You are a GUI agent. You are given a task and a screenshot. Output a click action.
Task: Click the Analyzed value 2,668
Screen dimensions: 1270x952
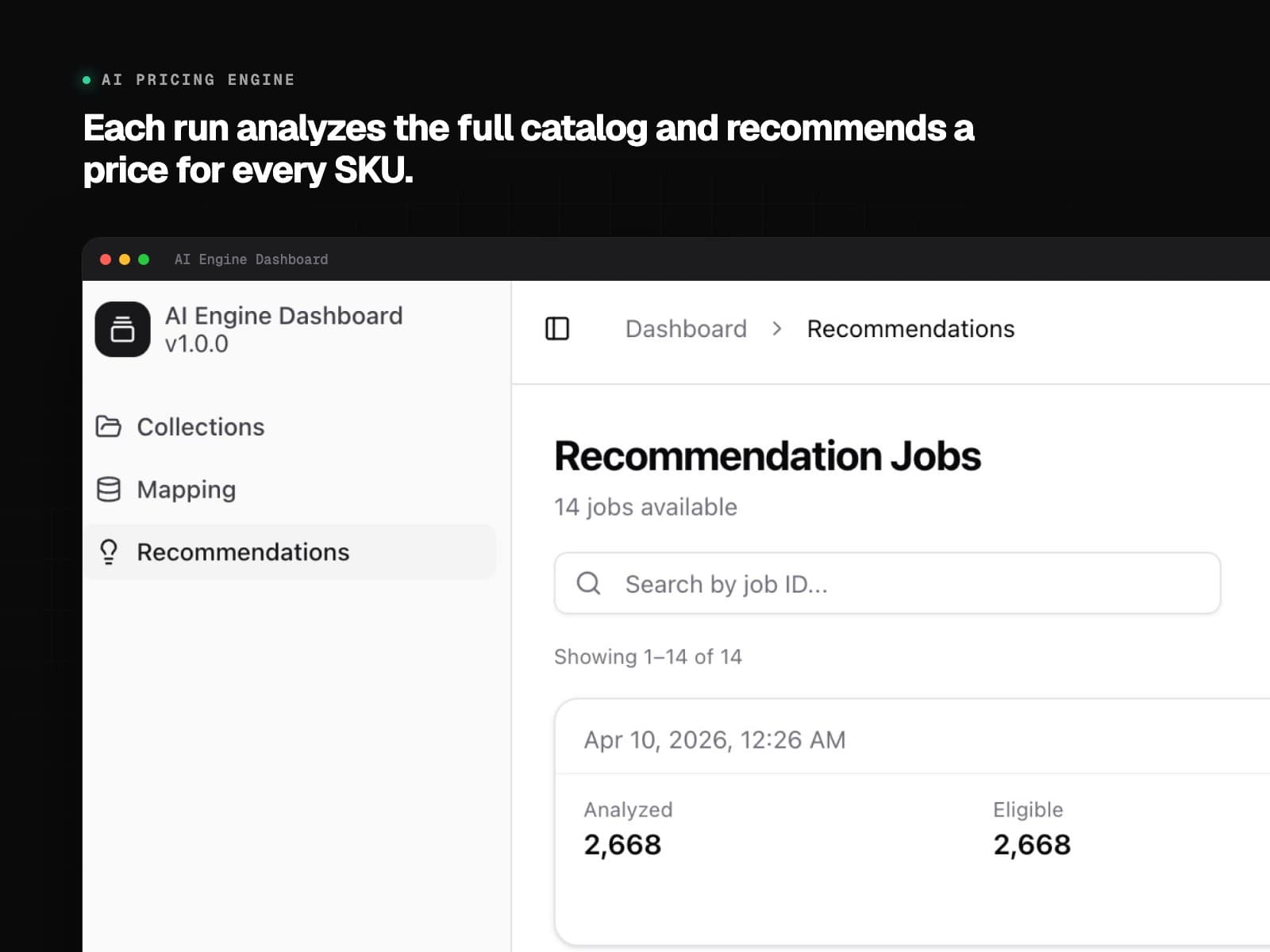pyautogui.click(x=622, y=845)
